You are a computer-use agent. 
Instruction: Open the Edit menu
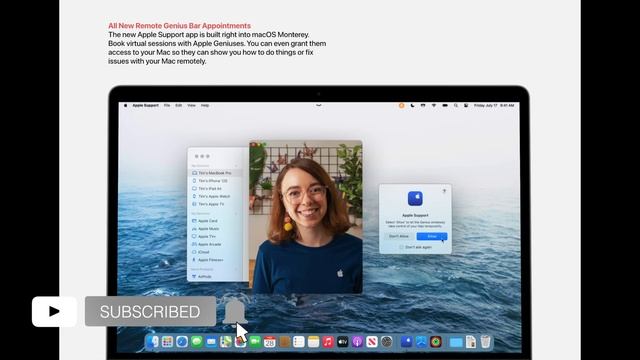[x=178, y=105]
